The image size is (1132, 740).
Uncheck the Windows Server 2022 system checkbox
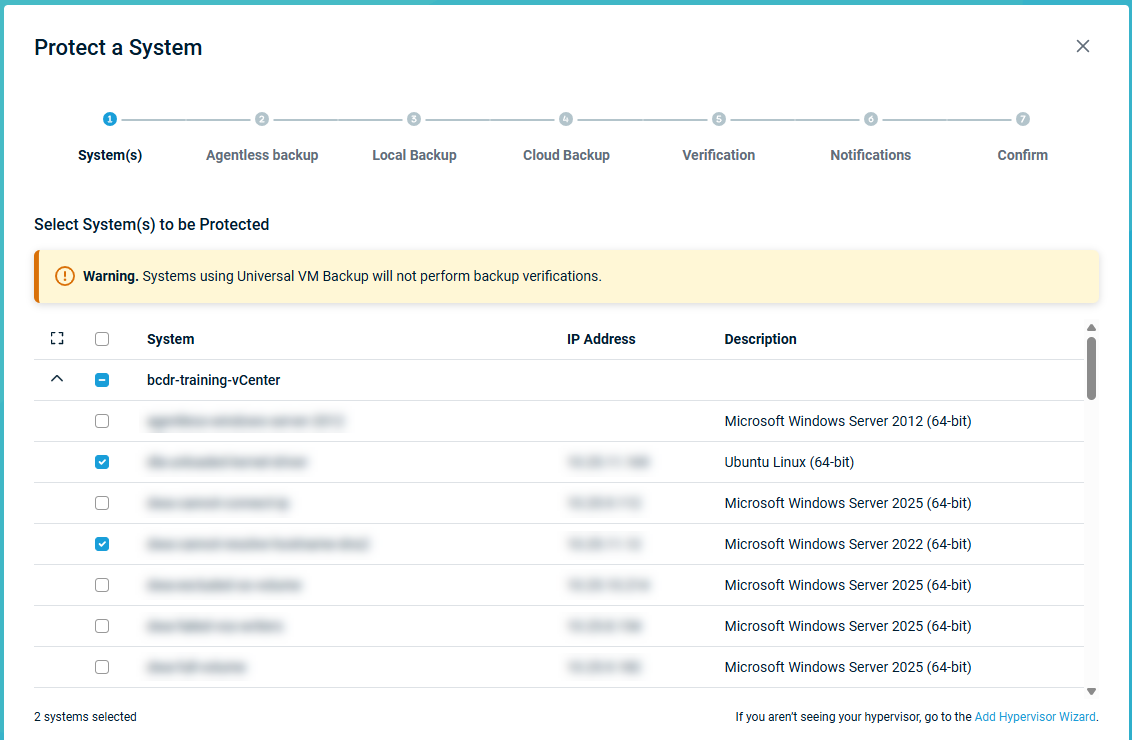point(102,544)
